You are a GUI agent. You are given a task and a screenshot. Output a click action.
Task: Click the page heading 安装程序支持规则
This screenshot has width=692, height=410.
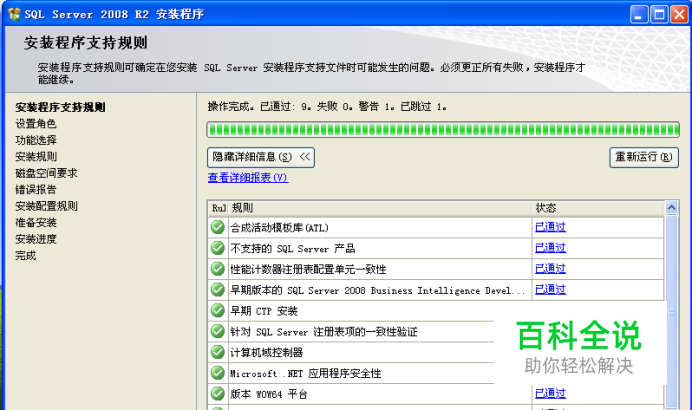(x=86, y=43)
